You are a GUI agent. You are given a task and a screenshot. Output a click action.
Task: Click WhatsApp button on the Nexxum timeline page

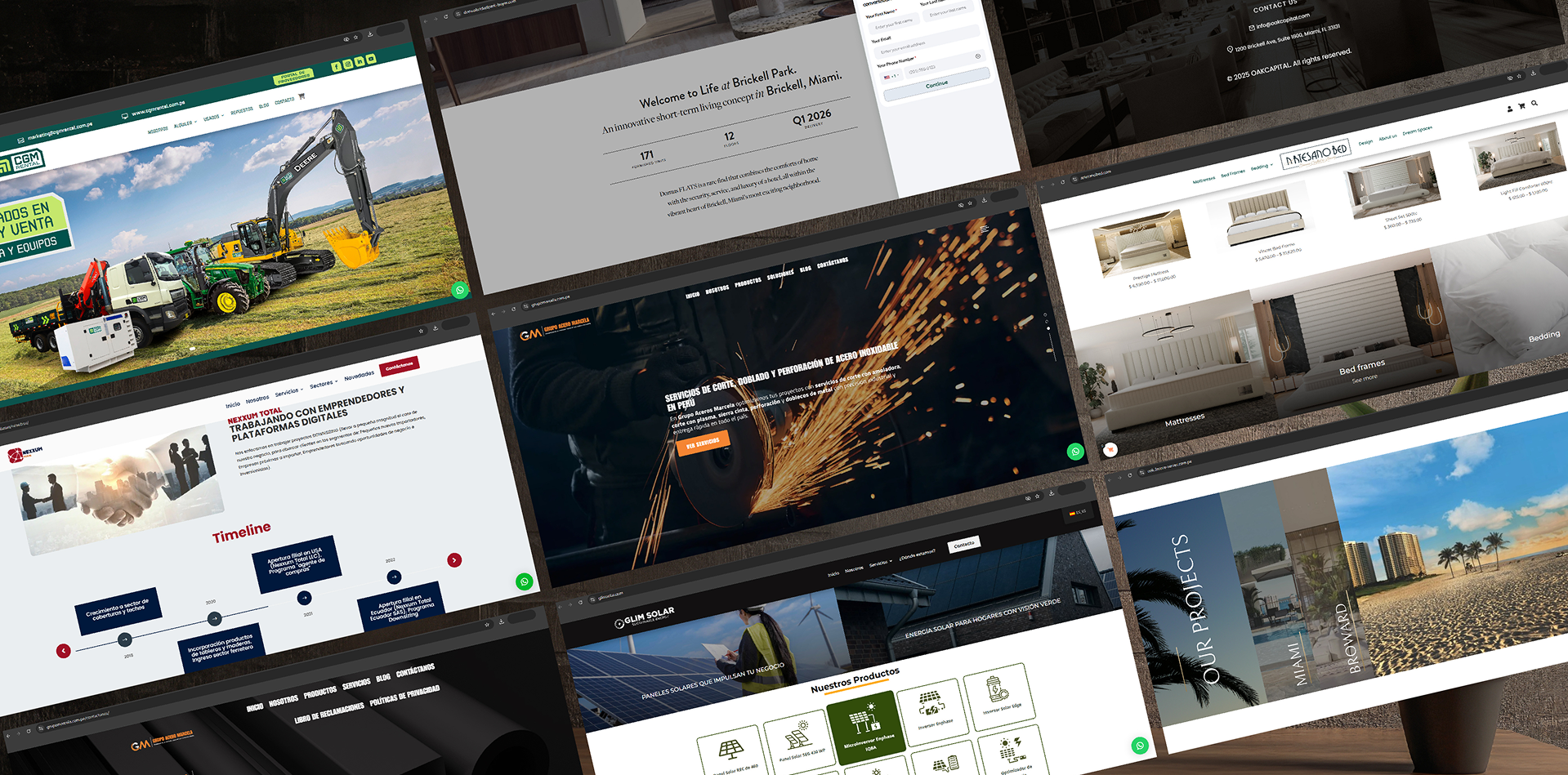[x=525, y=581]
